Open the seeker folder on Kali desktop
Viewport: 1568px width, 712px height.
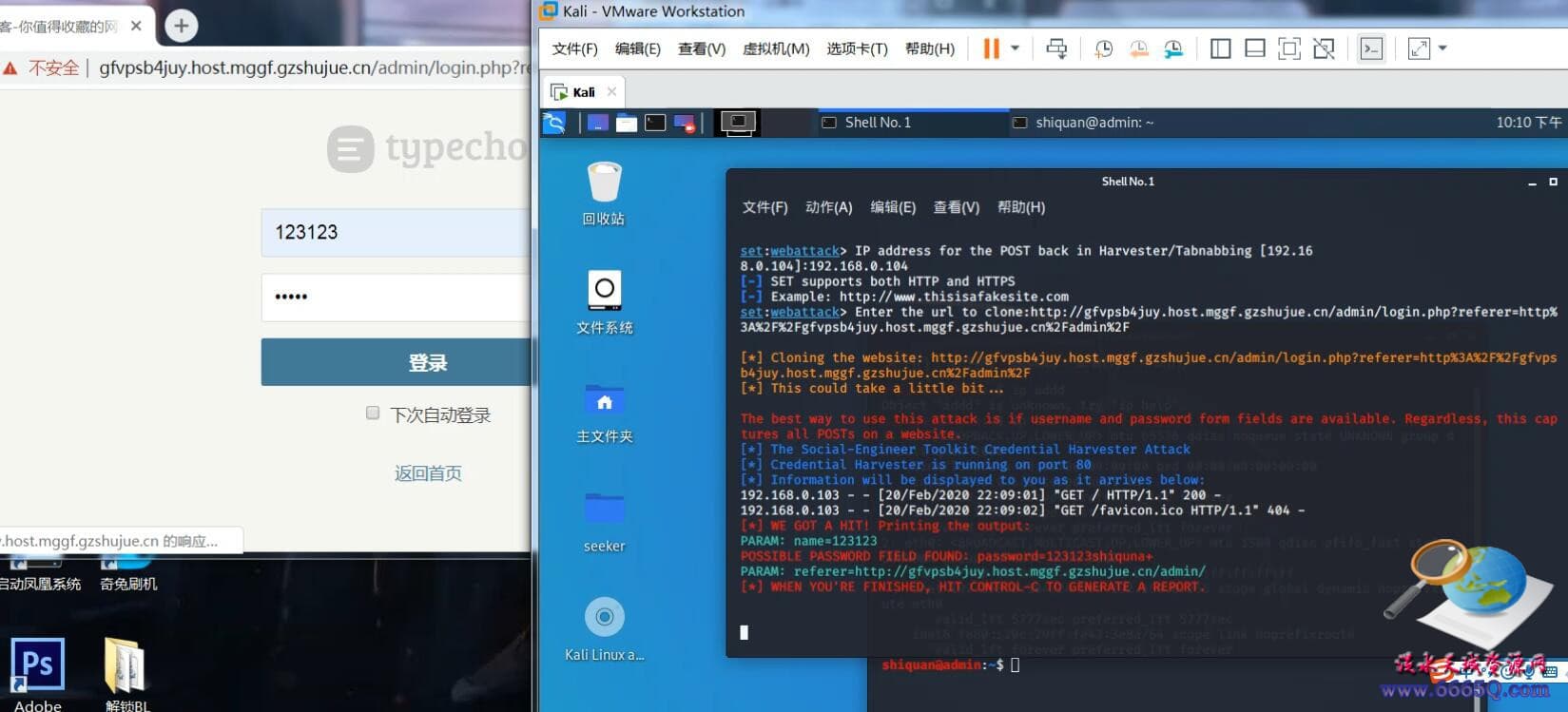[x=604, y=521]
